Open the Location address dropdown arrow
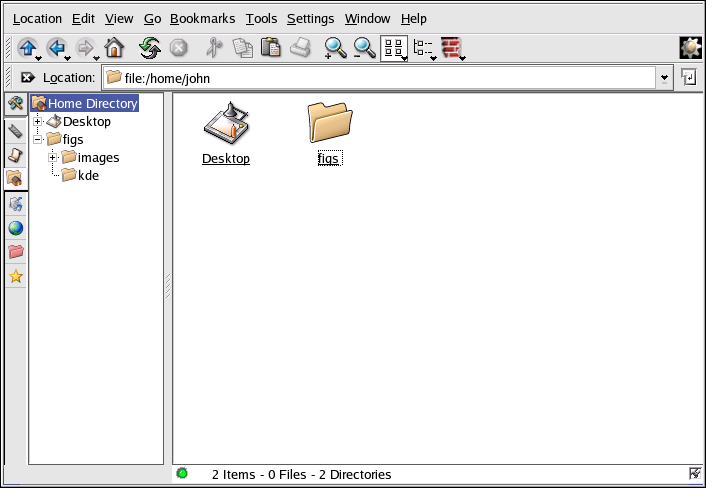 pos(664,78)
